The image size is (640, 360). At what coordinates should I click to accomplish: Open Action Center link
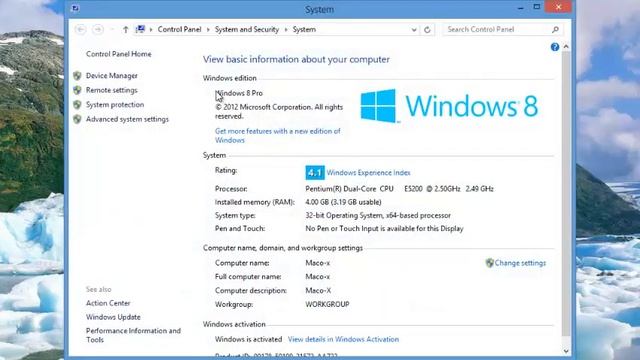click(108, 303)
